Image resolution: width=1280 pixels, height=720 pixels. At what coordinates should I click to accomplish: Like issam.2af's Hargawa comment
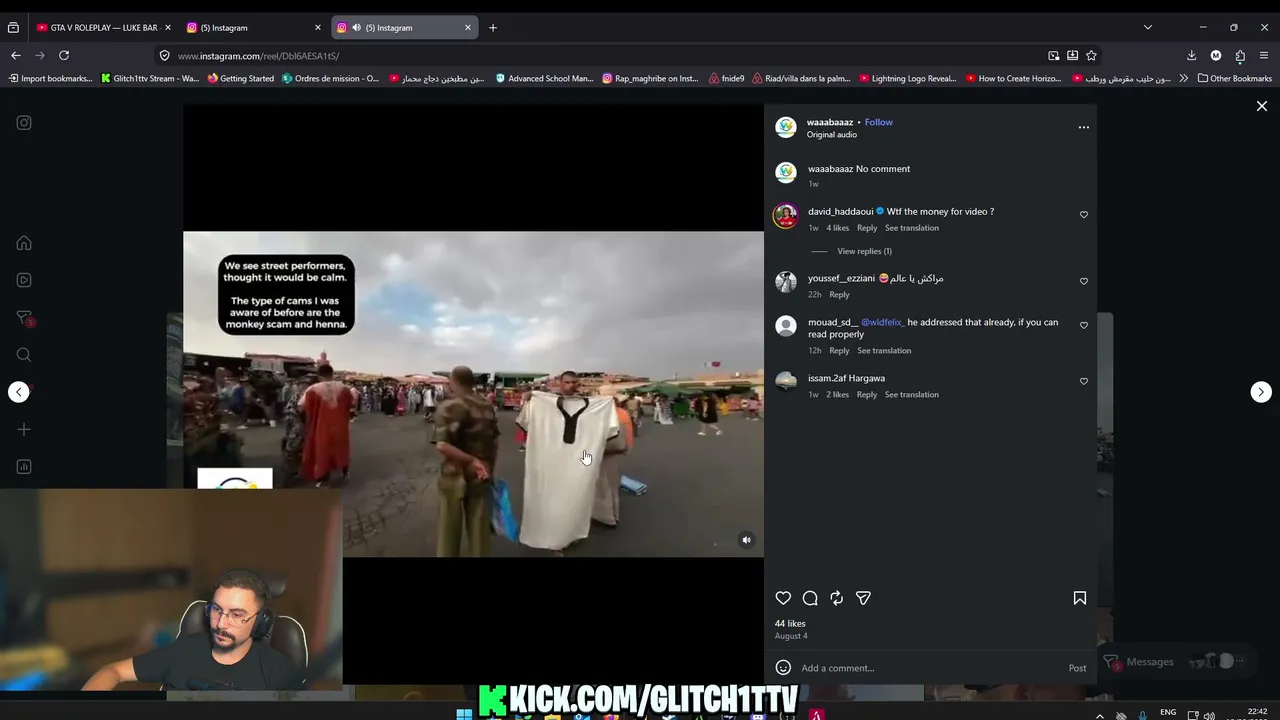point(1084,381)
